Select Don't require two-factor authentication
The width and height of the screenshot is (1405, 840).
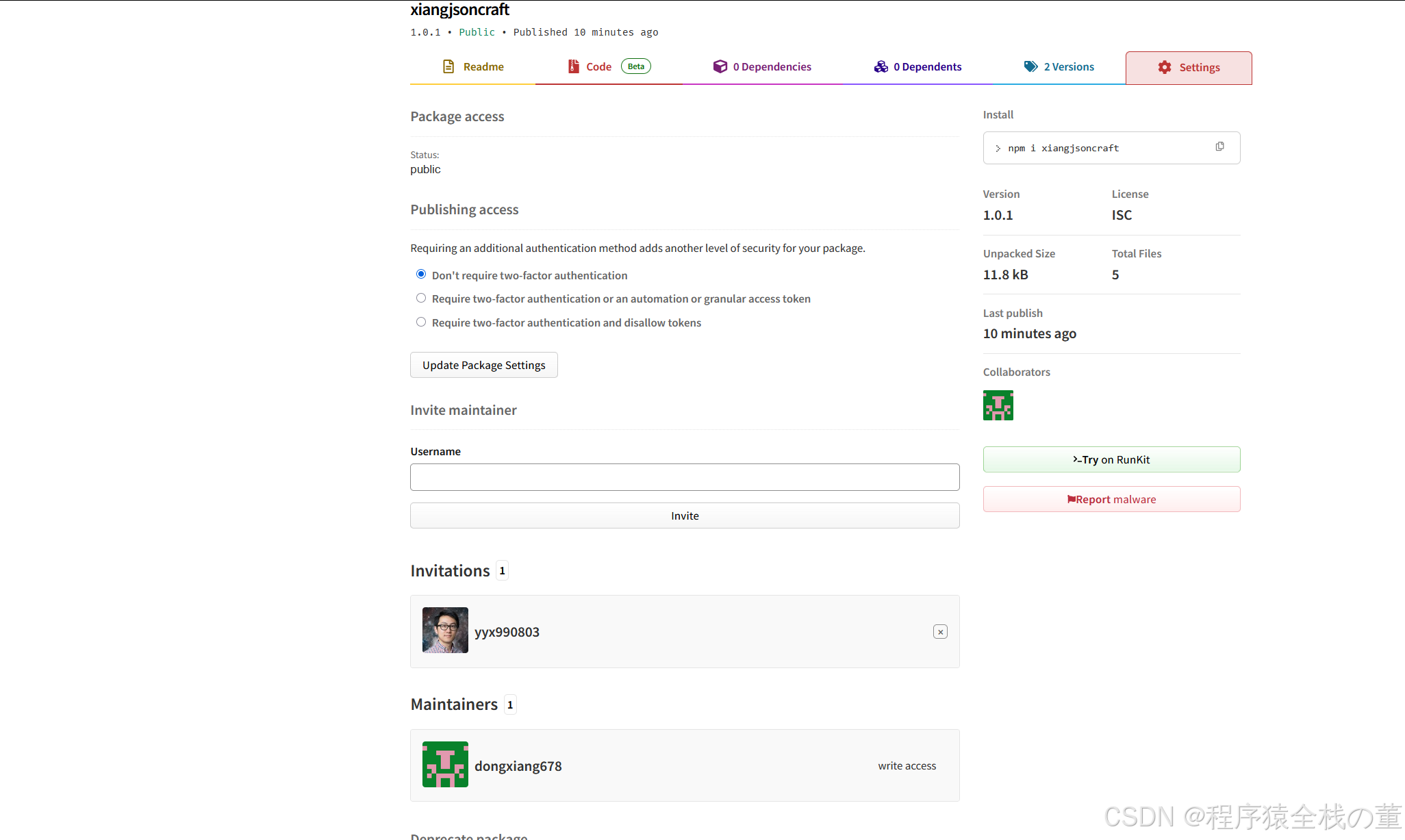pyautogui.click(x=421, y=275)
